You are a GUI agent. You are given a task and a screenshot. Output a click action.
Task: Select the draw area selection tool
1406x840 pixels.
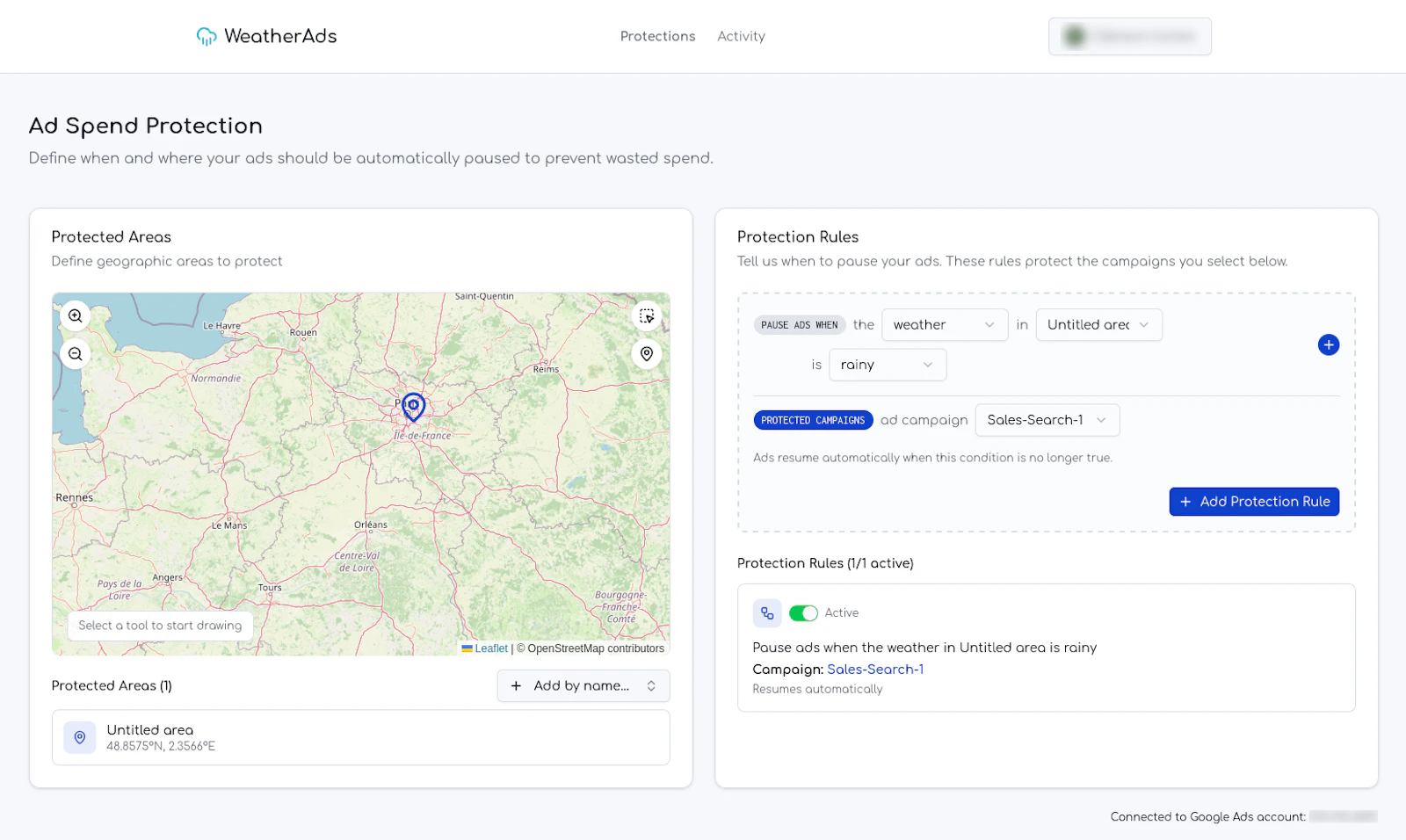(647, 316)
